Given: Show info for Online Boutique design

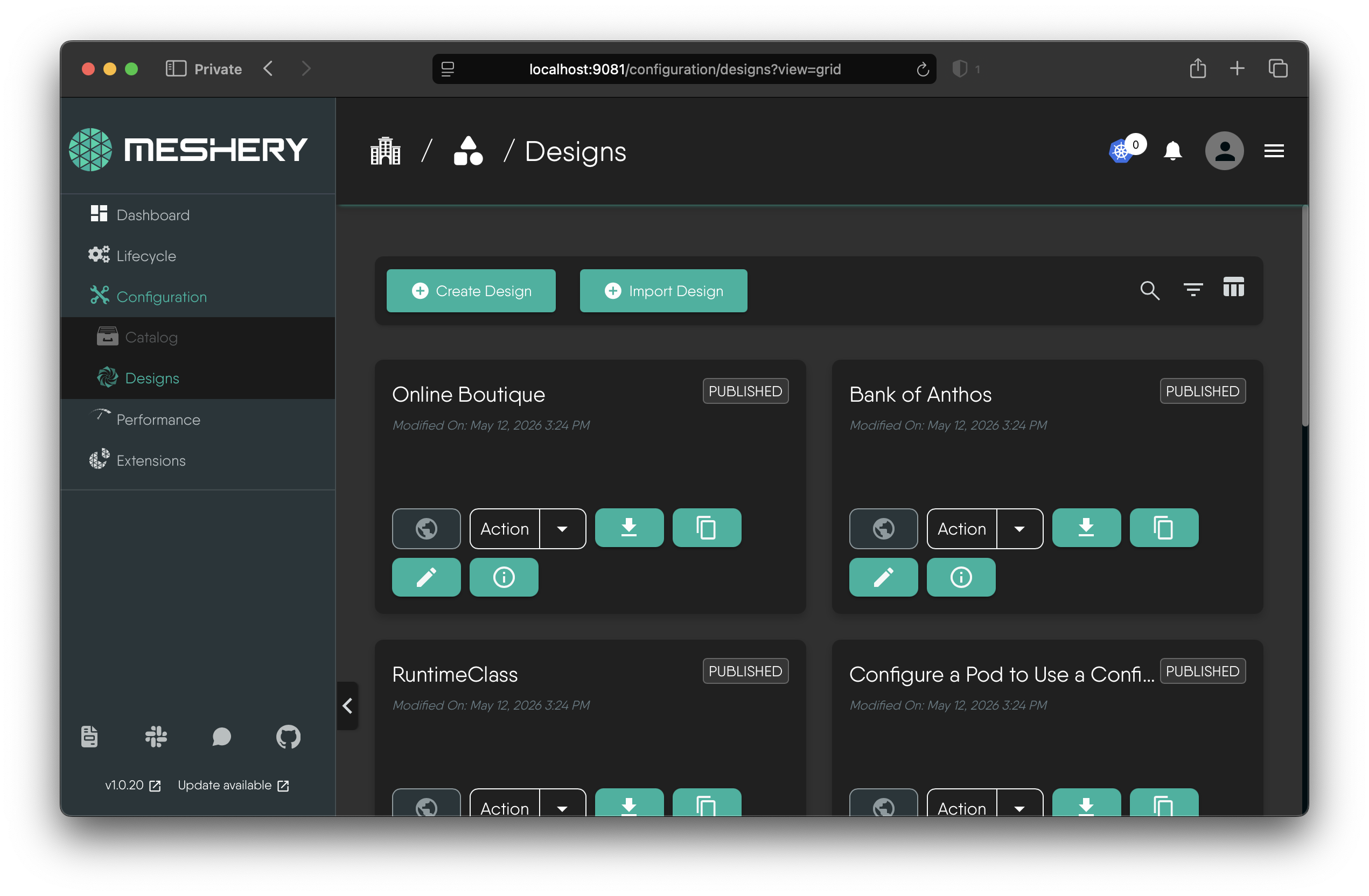Looking at the screenshot, I should (504, 577).
